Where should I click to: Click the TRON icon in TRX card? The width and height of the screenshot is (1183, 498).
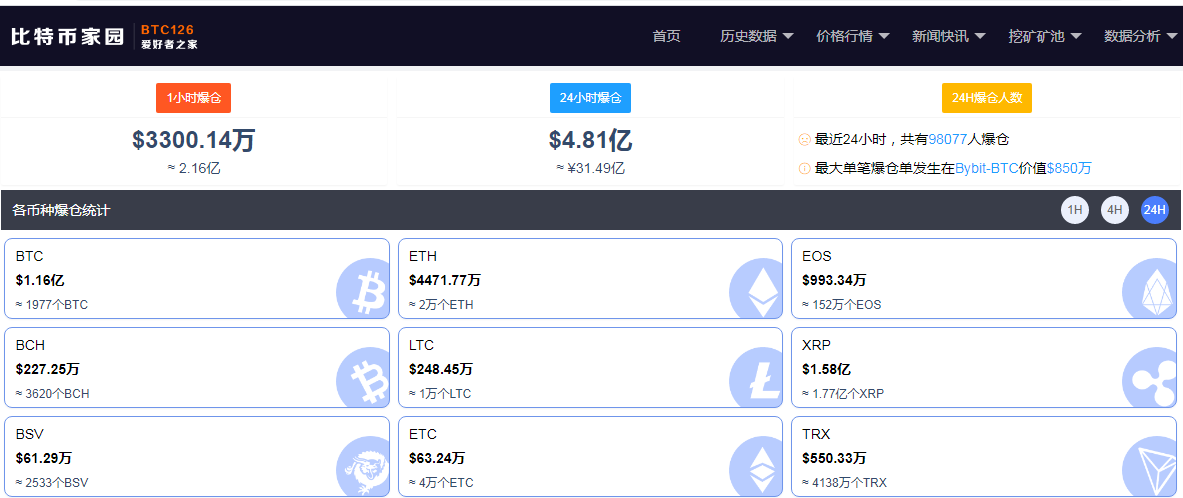pos(1149,466)
